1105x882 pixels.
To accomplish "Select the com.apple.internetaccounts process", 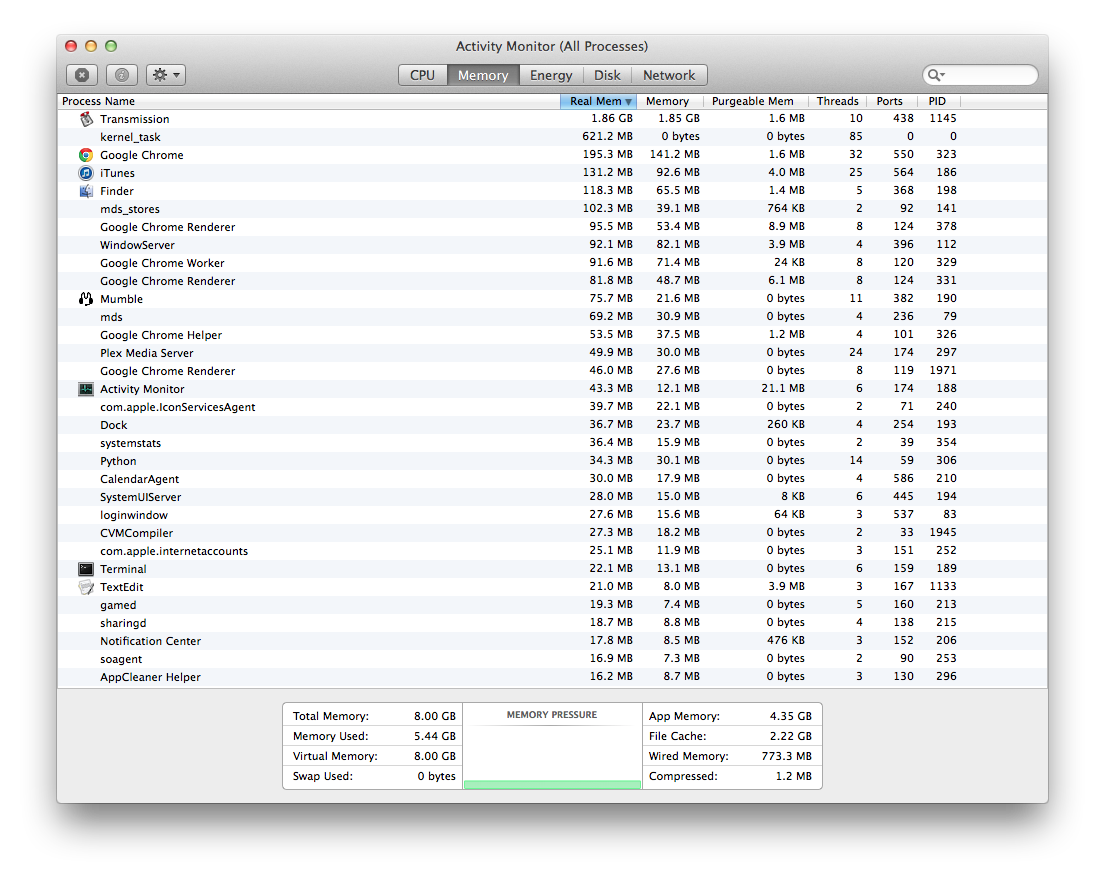I will point(552,551).
